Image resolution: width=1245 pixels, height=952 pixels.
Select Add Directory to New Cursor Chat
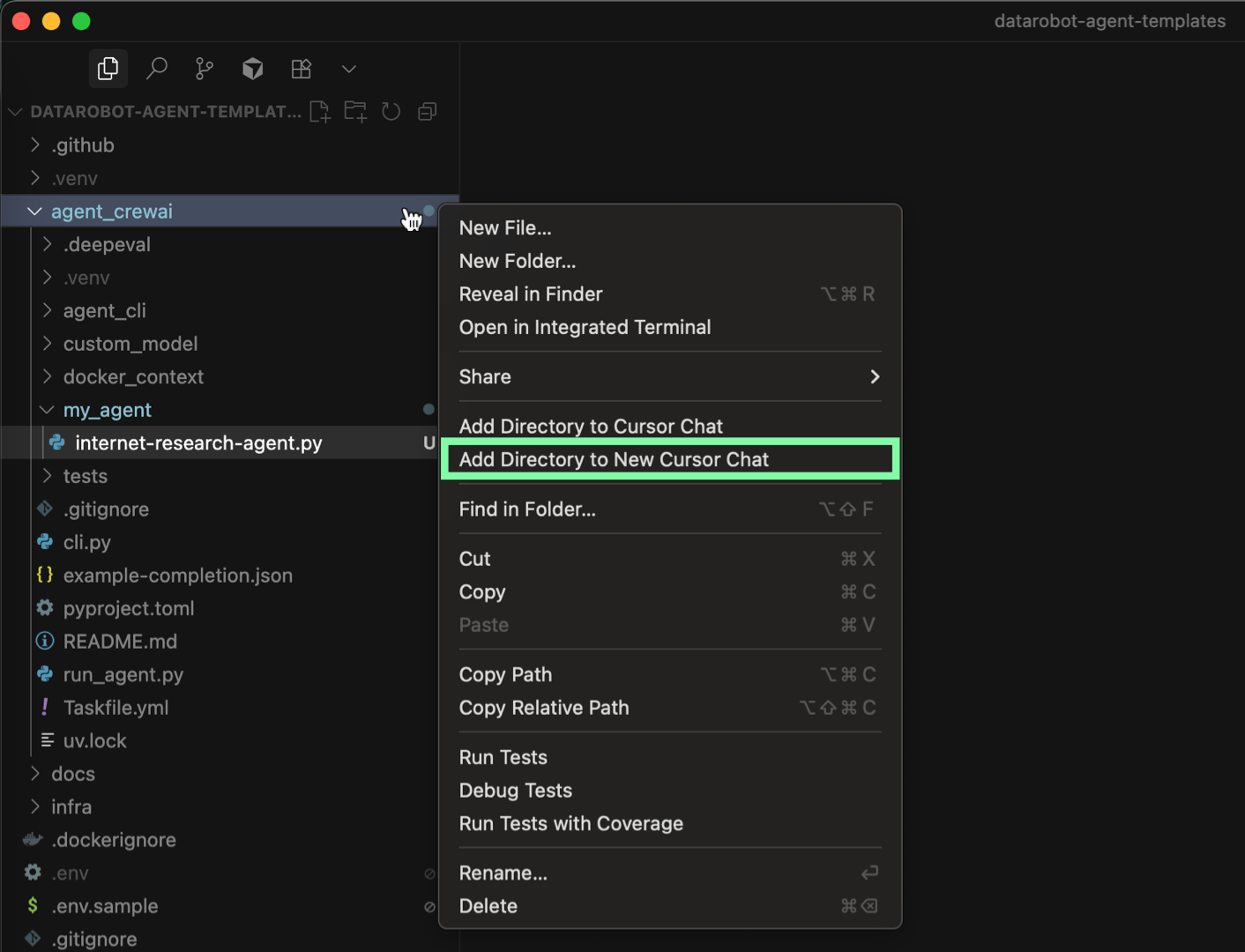click(614, 459)
